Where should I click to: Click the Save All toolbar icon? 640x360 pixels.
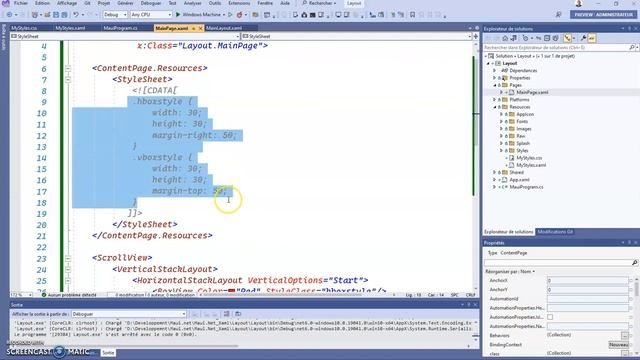point(64,15)
